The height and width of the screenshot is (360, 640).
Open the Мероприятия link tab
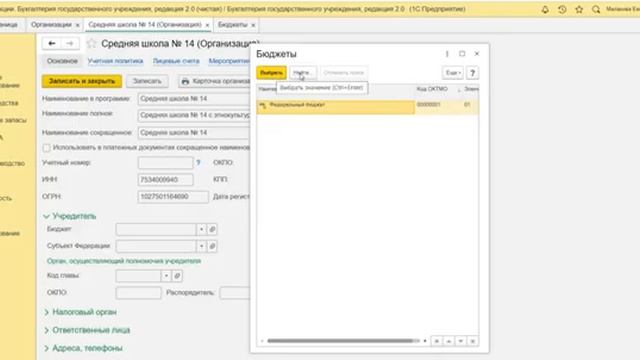(229, 61)
